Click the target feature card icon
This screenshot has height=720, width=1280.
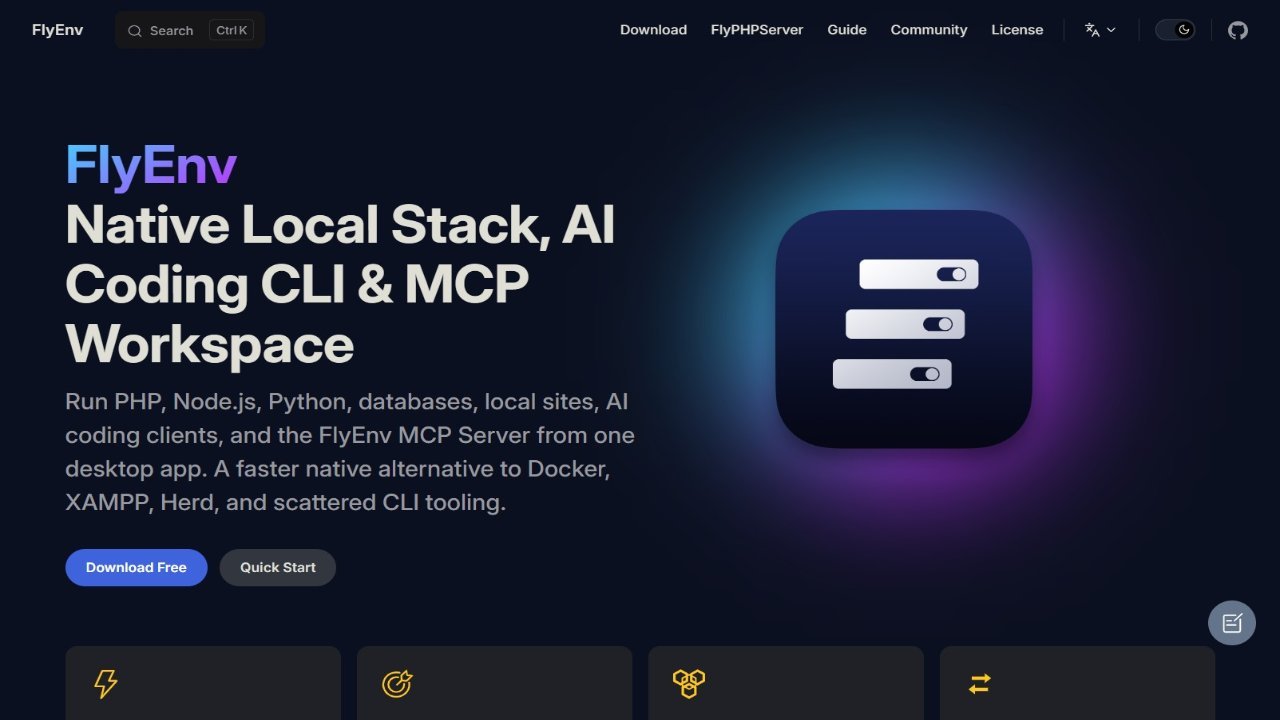[x=397, y=684]
